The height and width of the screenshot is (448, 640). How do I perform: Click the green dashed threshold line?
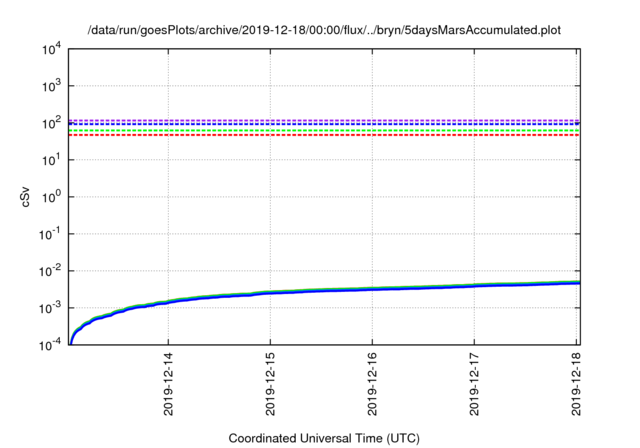coord(324,131)
